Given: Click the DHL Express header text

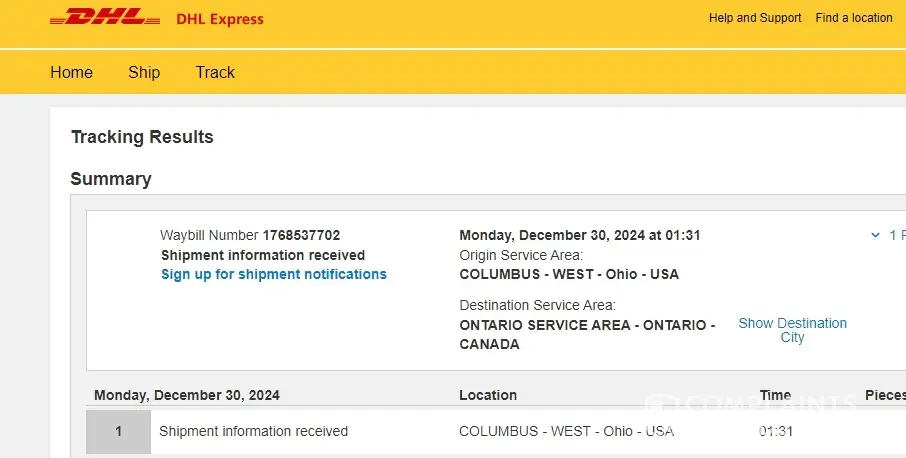Looking at the screenshot, I should point(219,19).
